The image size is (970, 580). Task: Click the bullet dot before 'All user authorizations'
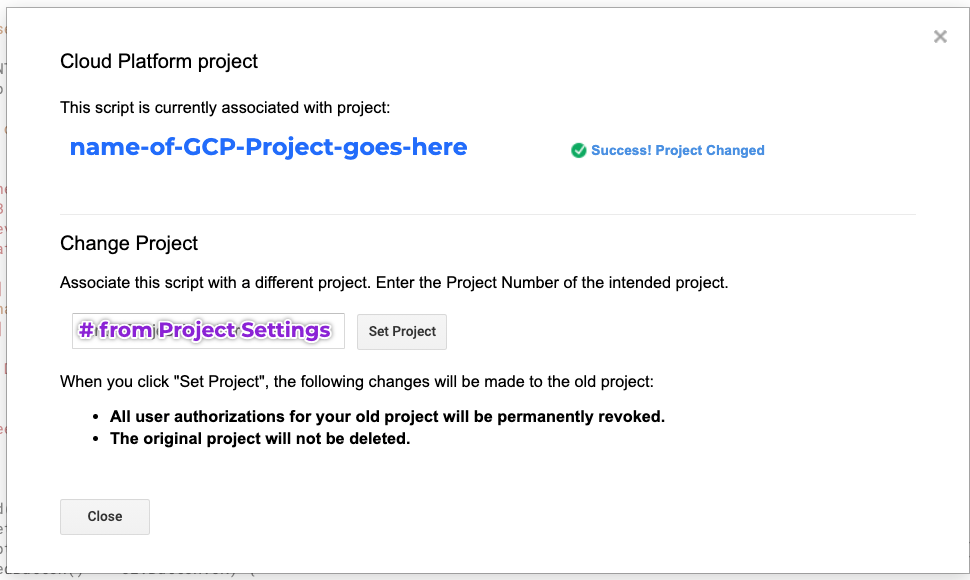click(x=95, y=417)
